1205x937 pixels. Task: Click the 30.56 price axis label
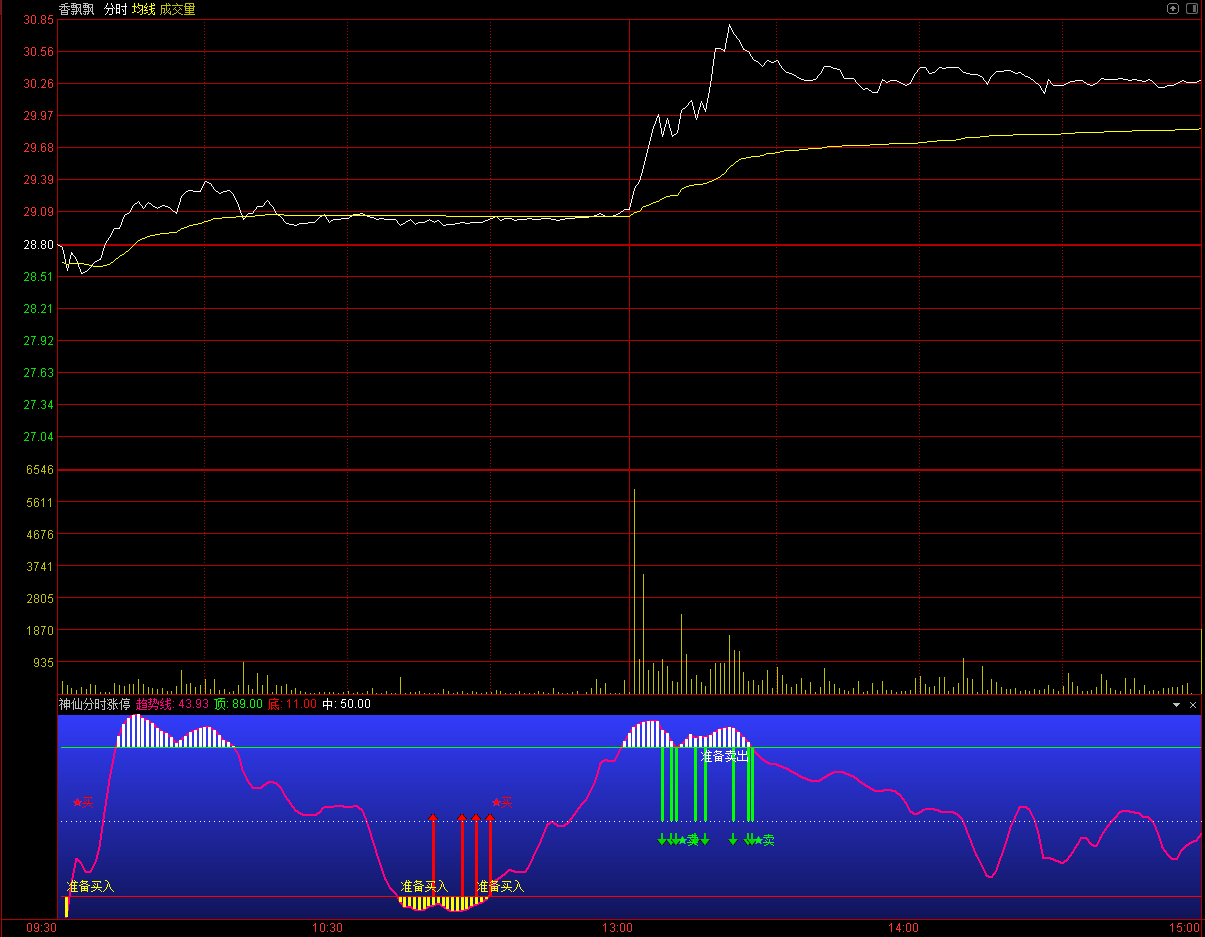[38, 52]
